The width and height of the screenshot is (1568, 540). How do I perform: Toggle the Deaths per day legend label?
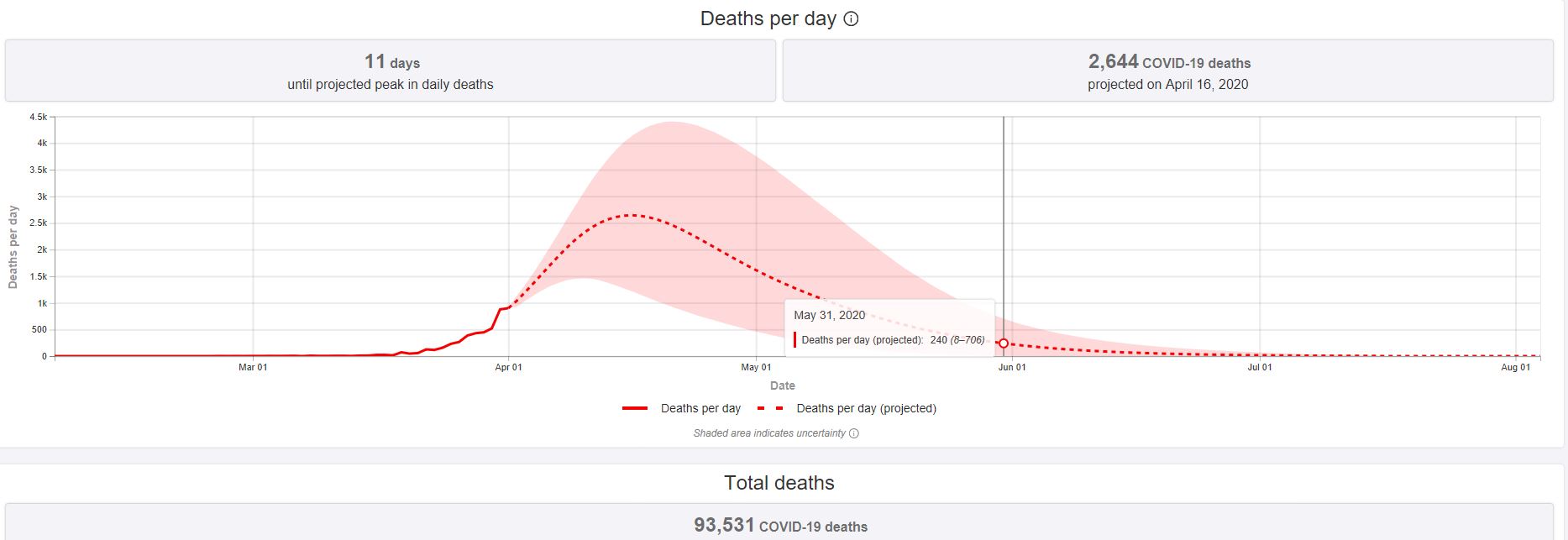700,409
